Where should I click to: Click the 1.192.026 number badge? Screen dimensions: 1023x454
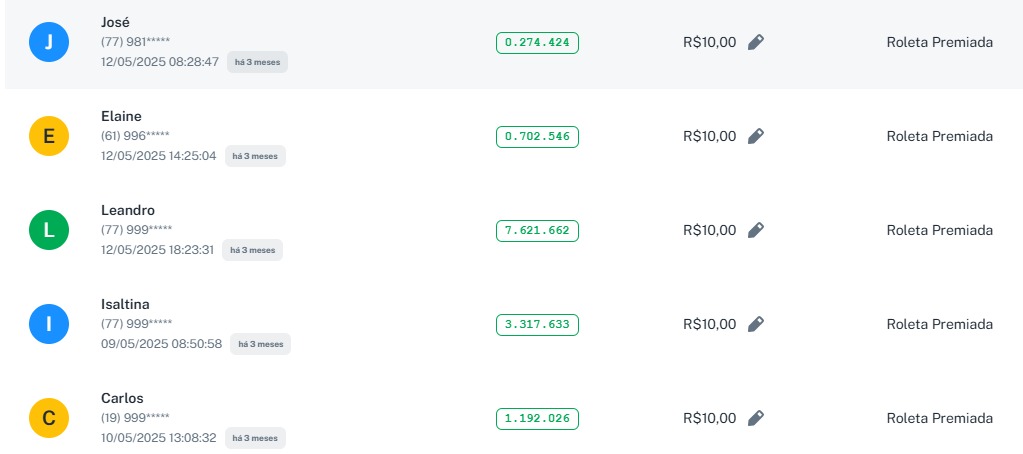[537, 418]
